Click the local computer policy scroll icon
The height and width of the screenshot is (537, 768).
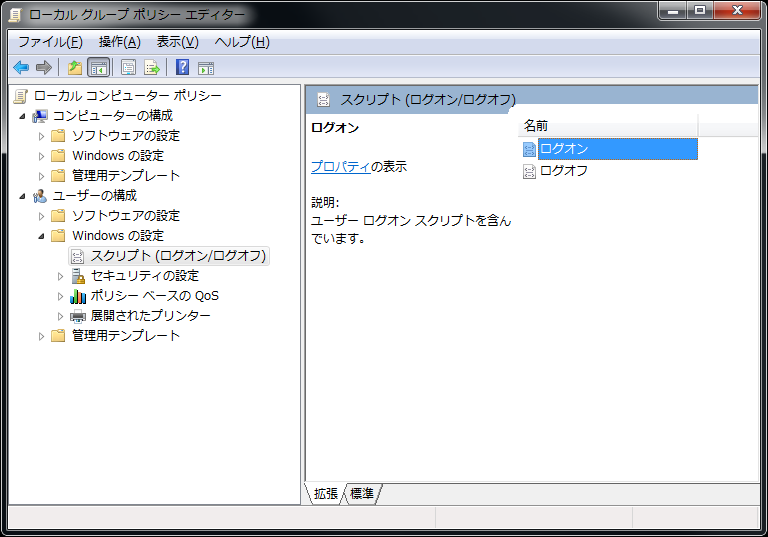click(x=21, y=96)
